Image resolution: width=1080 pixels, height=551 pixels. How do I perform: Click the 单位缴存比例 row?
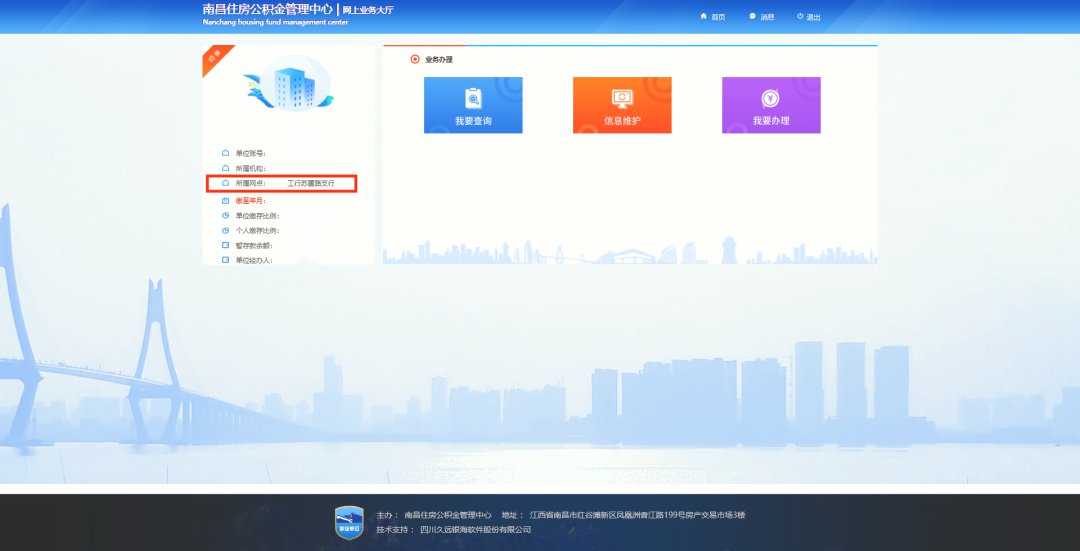(x=257, y=215)
